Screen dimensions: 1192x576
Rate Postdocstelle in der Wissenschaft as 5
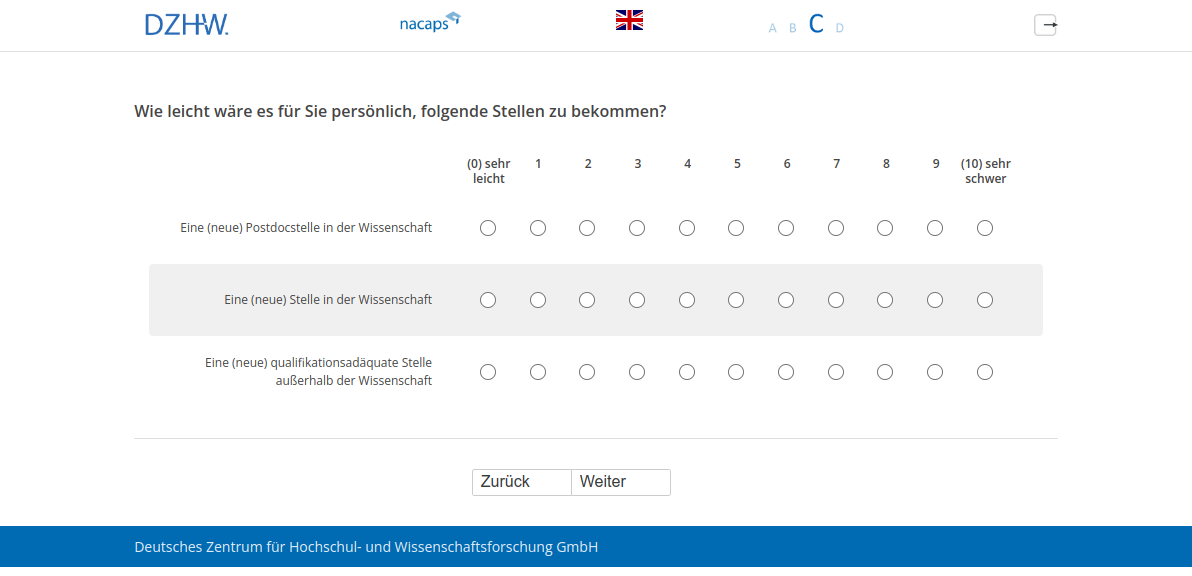pyautogui.click(x=736, y=228)
